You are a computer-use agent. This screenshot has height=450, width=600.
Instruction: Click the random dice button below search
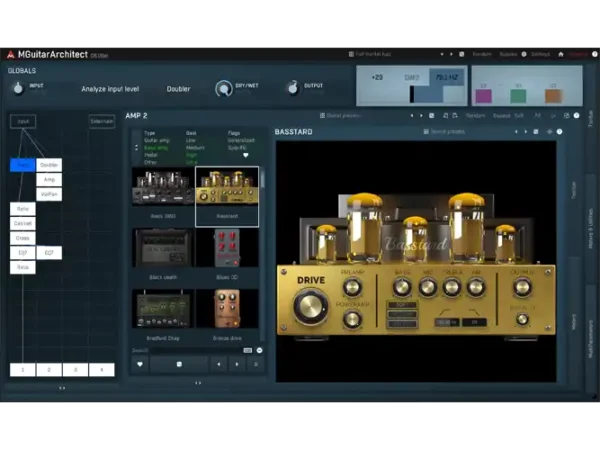[179, 364]
